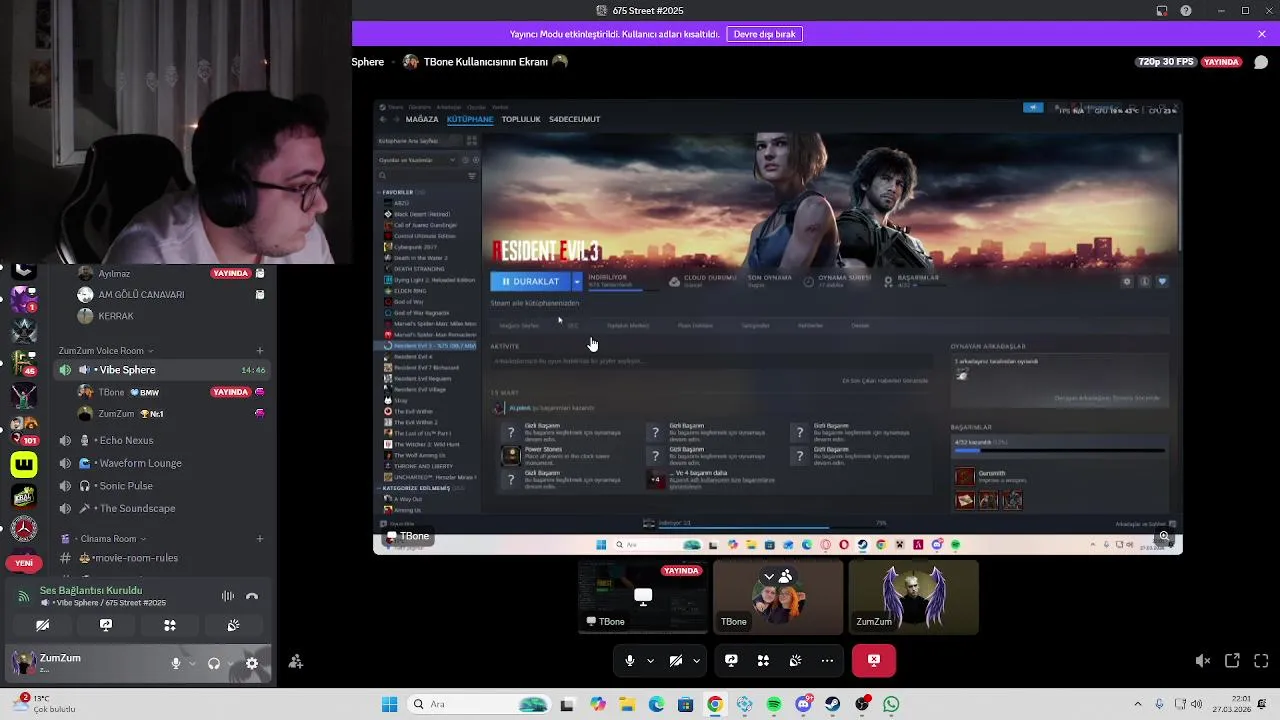
Task: Open Discord user settings gear
Action: click(252, 663)
